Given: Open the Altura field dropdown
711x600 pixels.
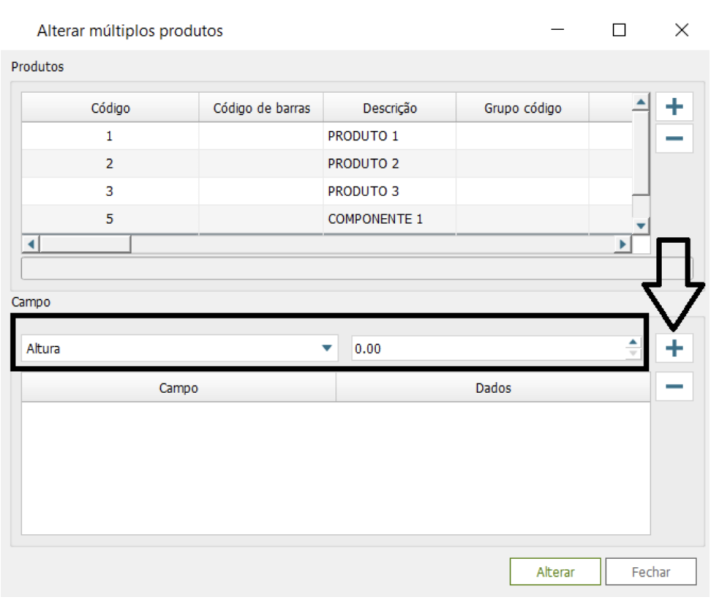Looking at the screenshot, I should (x=326, y=348).
